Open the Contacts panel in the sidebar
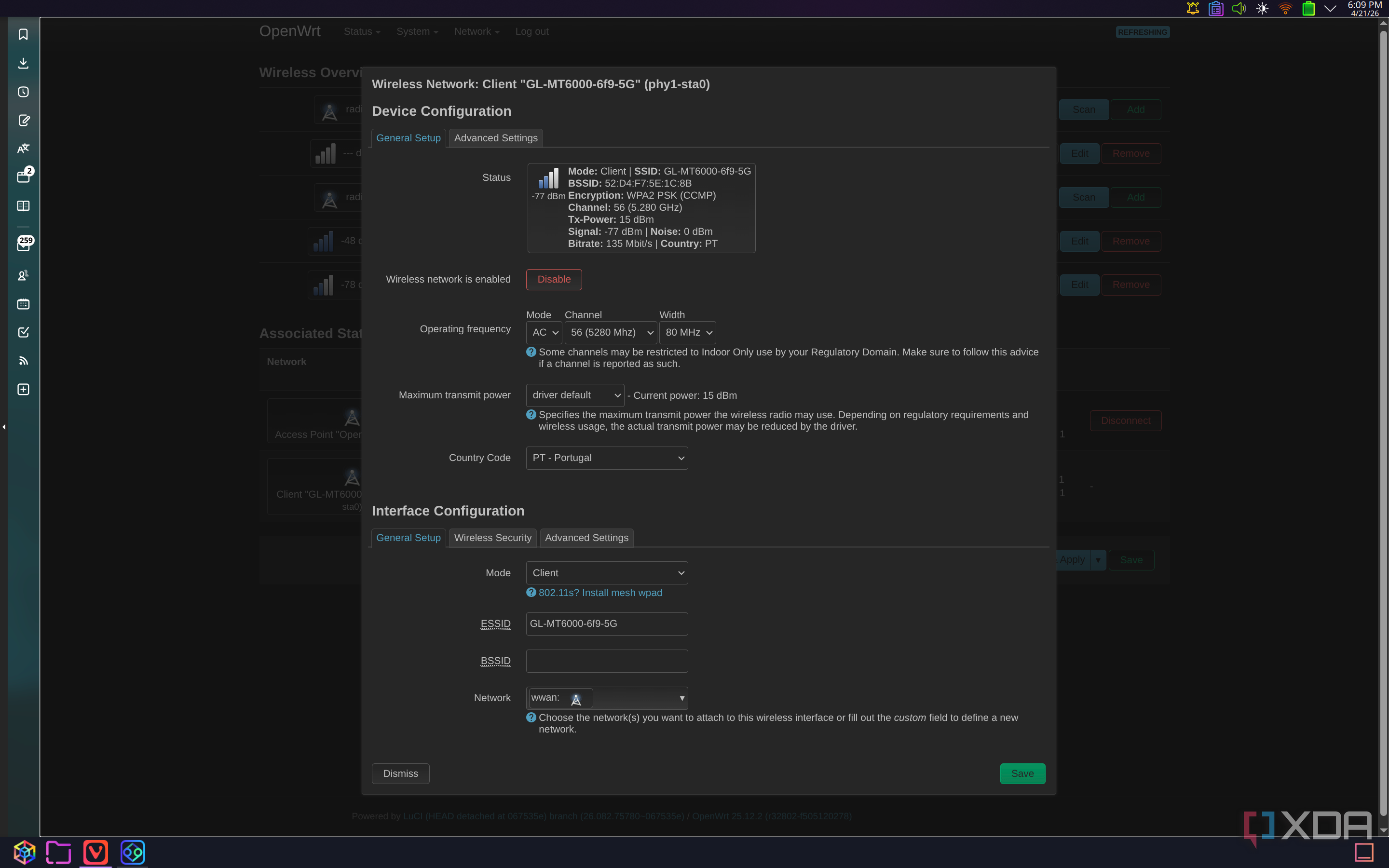1389x868 pixels. tap(24, 275)
